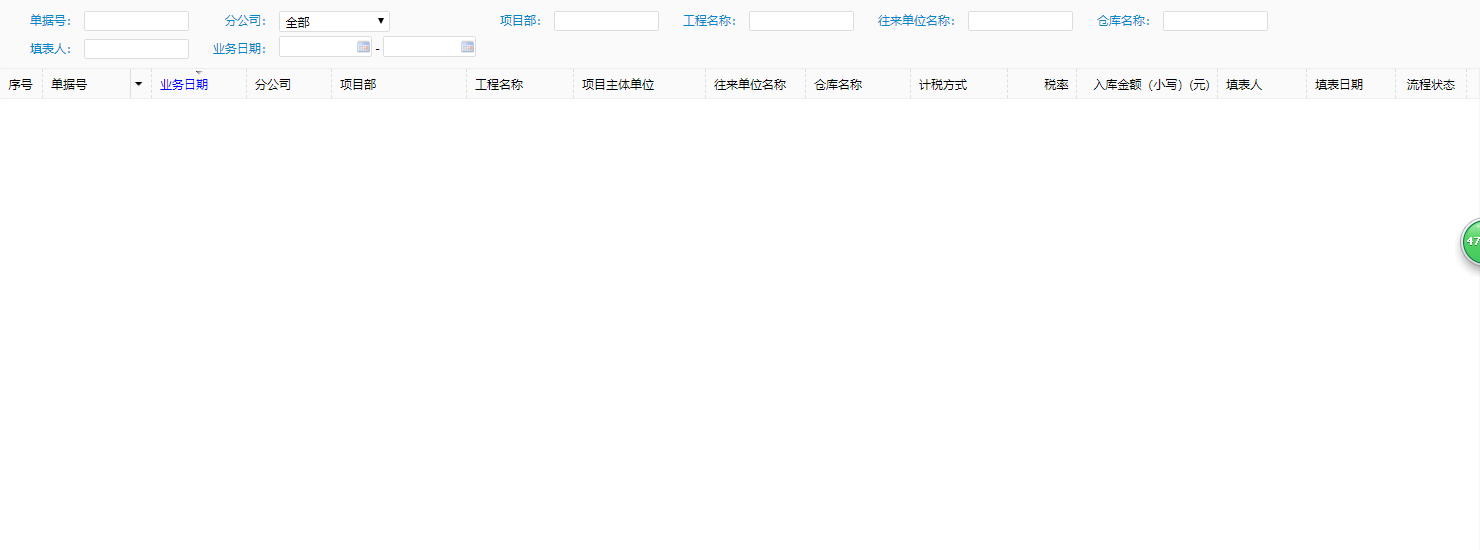The image size is (1480, 550).
Task: Focus the 仓库名称 input field
Action: pos(1215,21)
